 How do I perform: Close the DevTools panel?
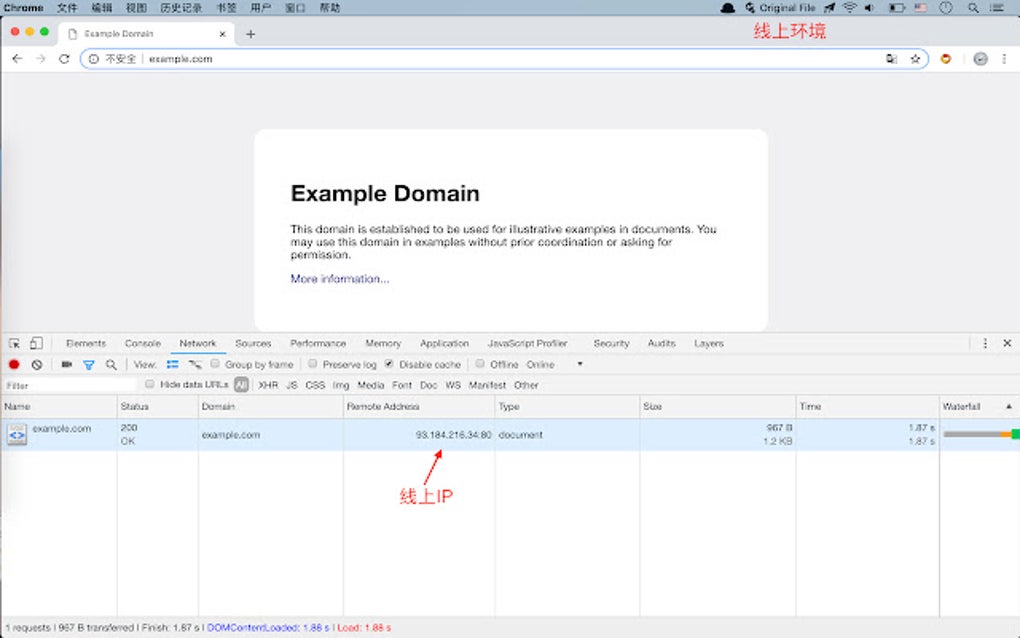1007,343
